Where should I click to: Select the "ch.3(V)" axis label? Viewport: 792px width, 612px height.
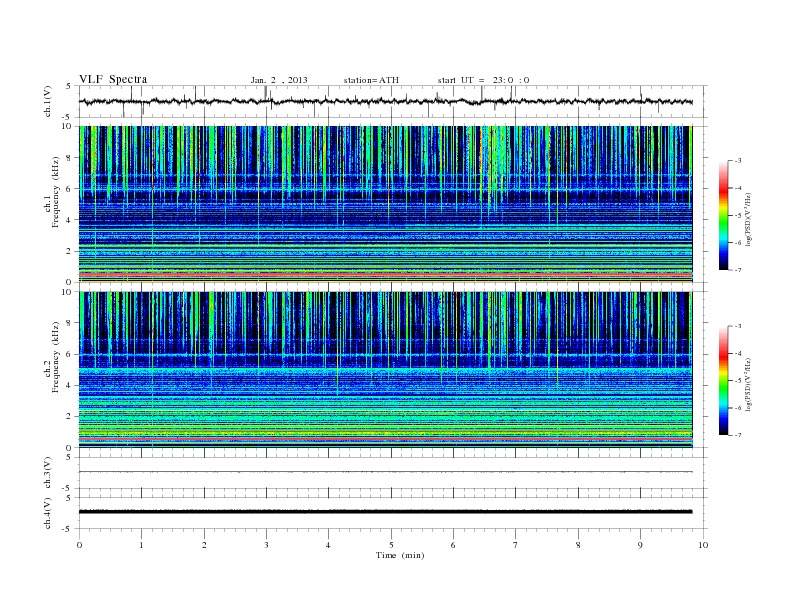[x=48, y=473]
